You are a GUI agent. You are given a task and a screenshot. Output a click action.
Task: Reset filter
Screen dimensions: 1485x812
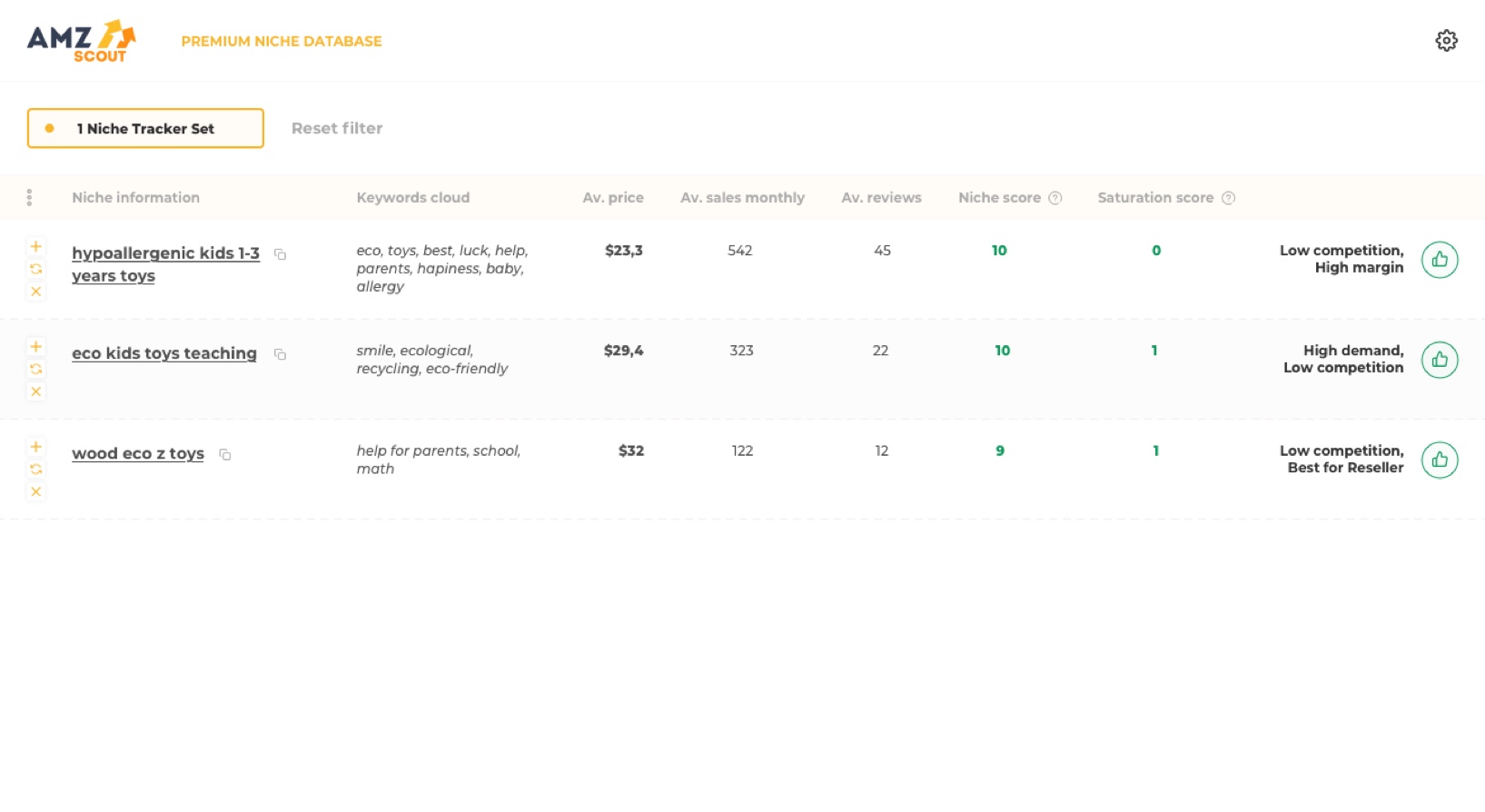coord(337,128)
